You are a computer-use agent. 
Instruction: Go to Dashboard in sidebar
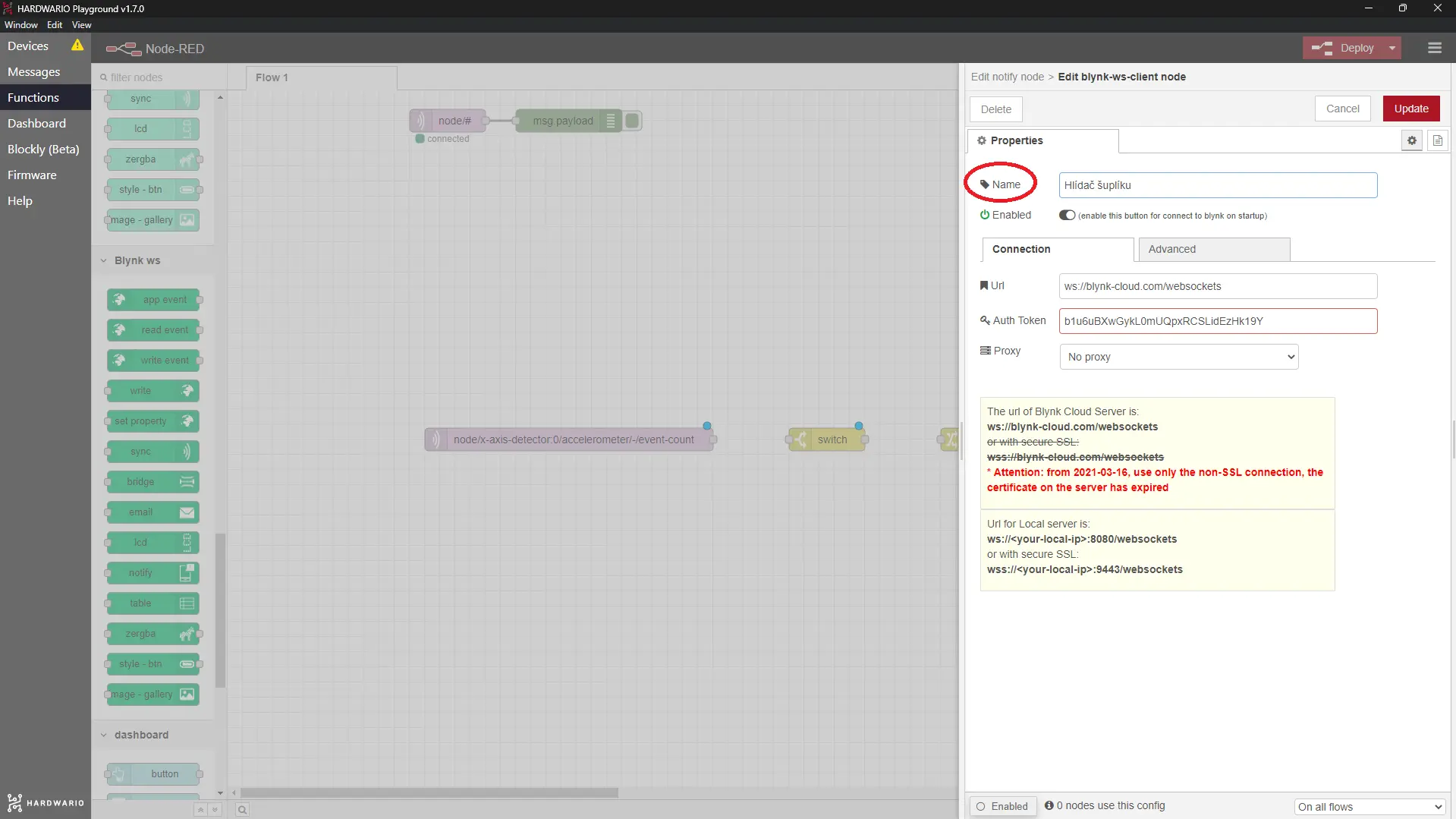[x=46, y=124]
